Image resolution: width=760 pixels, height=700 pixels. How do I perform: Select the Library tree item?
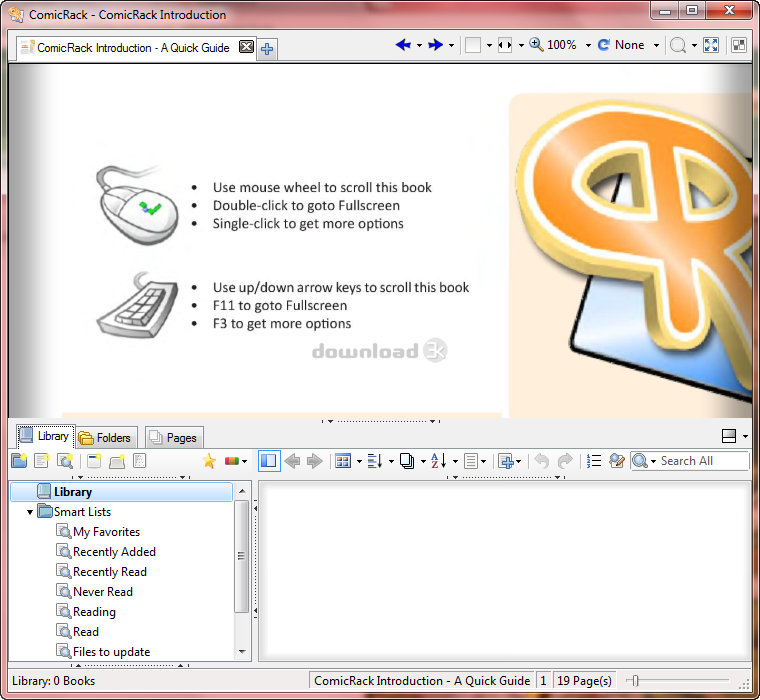click(x=121, y=492)
